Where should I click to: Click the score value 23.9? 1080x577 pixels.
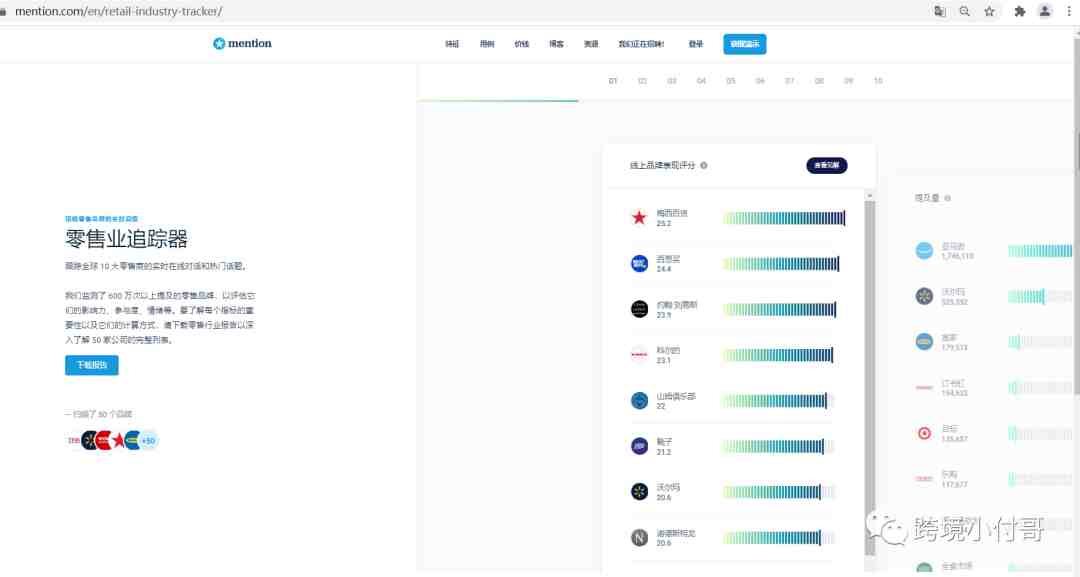663,315
